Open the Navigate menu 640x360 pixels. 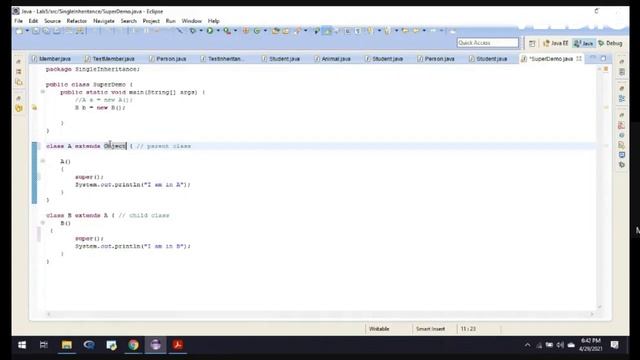pyautogui.click(x=104, y=21)
